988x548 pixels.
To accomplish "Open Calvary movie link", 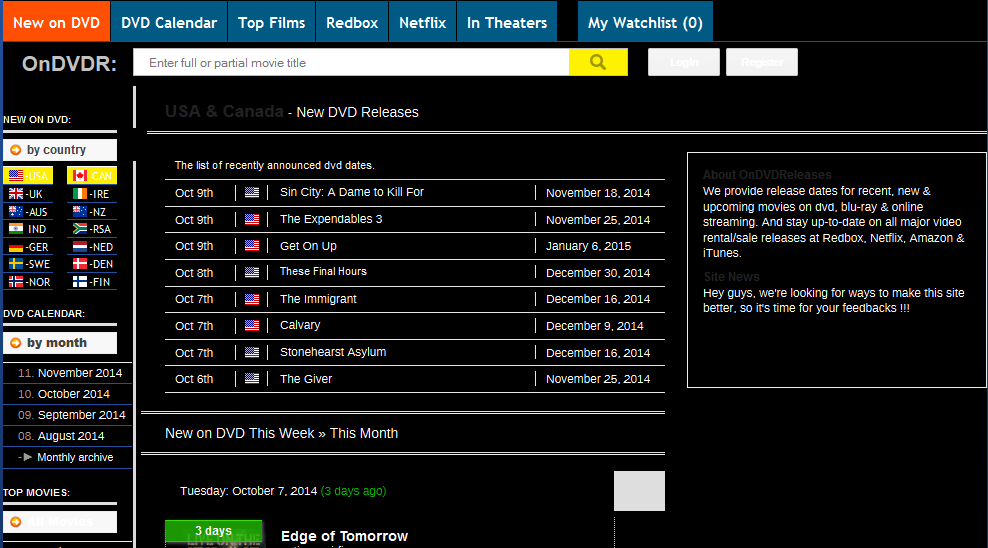I will pos(300,325).
